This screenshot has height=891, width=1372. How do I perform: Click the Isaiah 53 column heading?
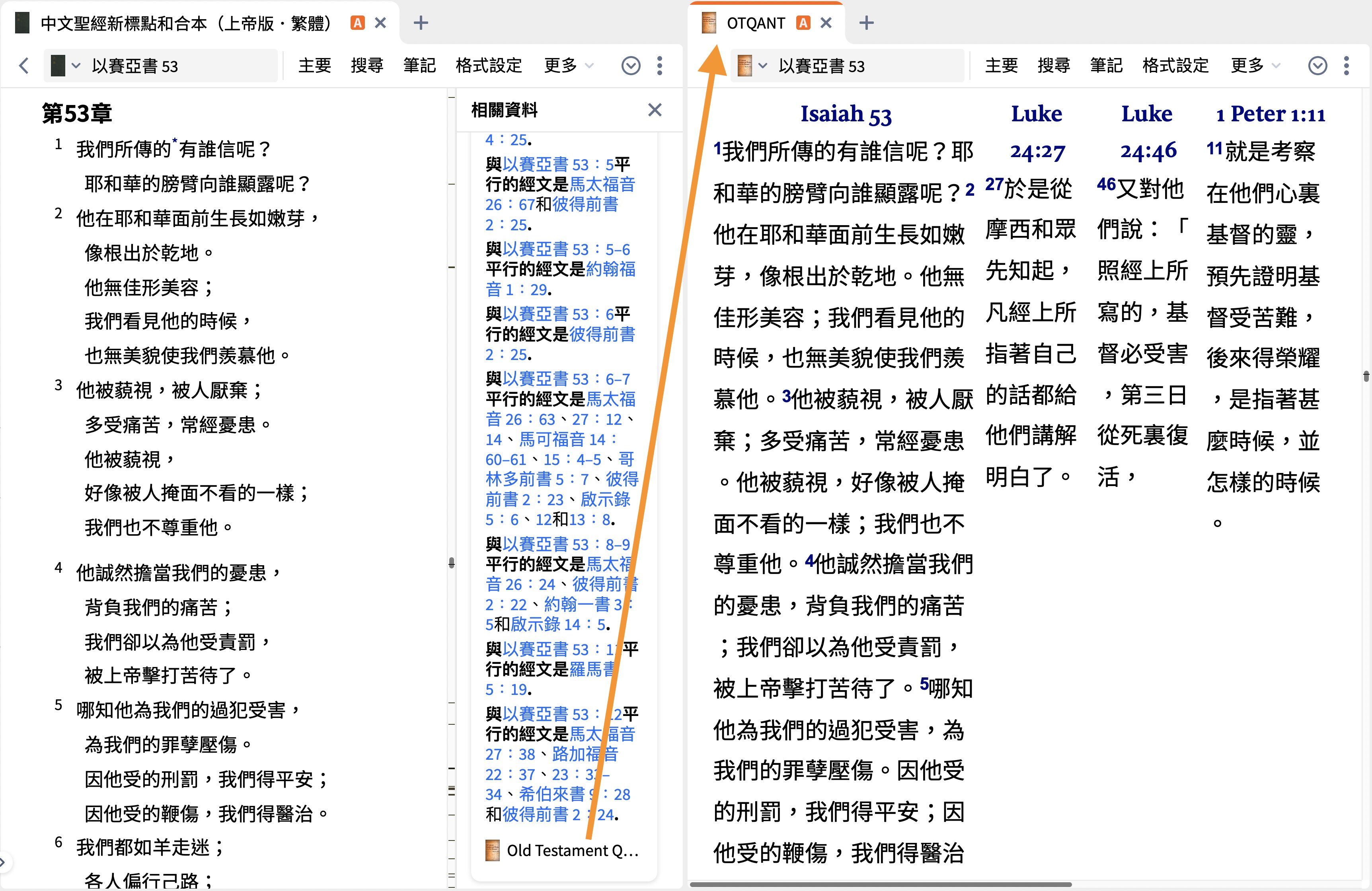(x=846, y=114)
